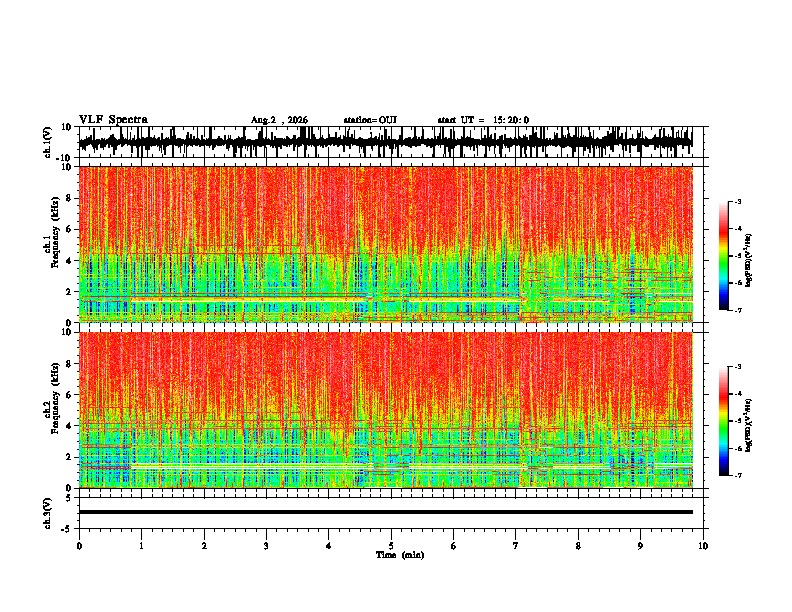
Task: Click ch.2 frequency axis "6" kHz tick label
Action: [x=70, y=395]
